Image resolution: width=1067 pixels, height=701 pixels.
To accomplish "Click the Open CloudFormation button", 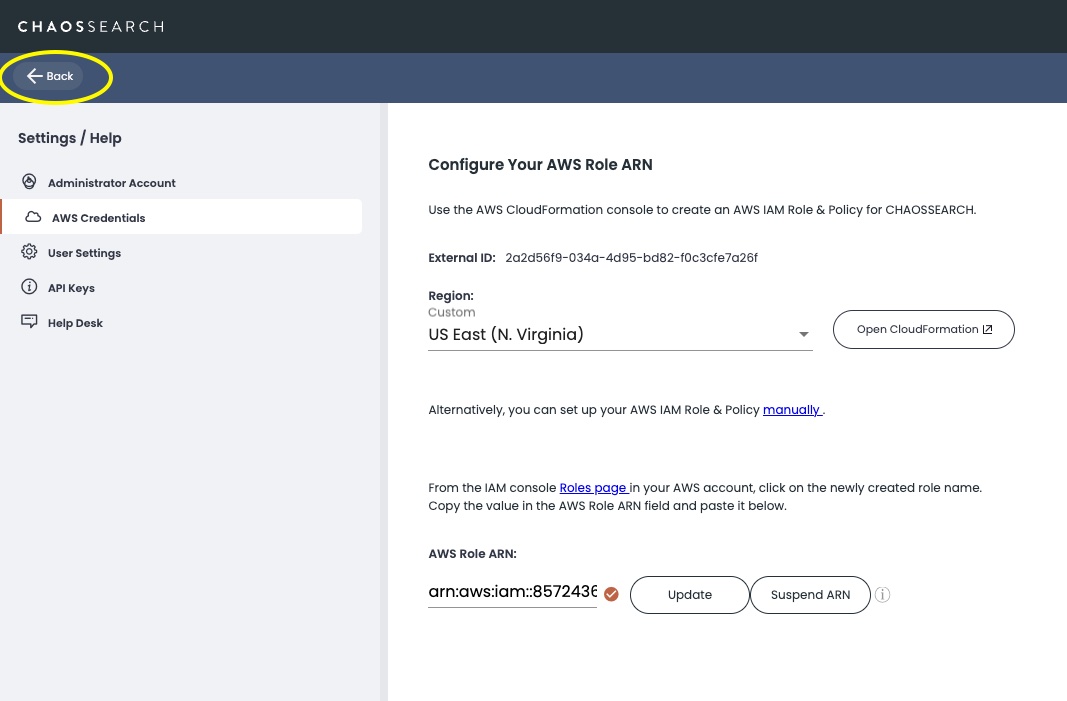I will point(923,329).
